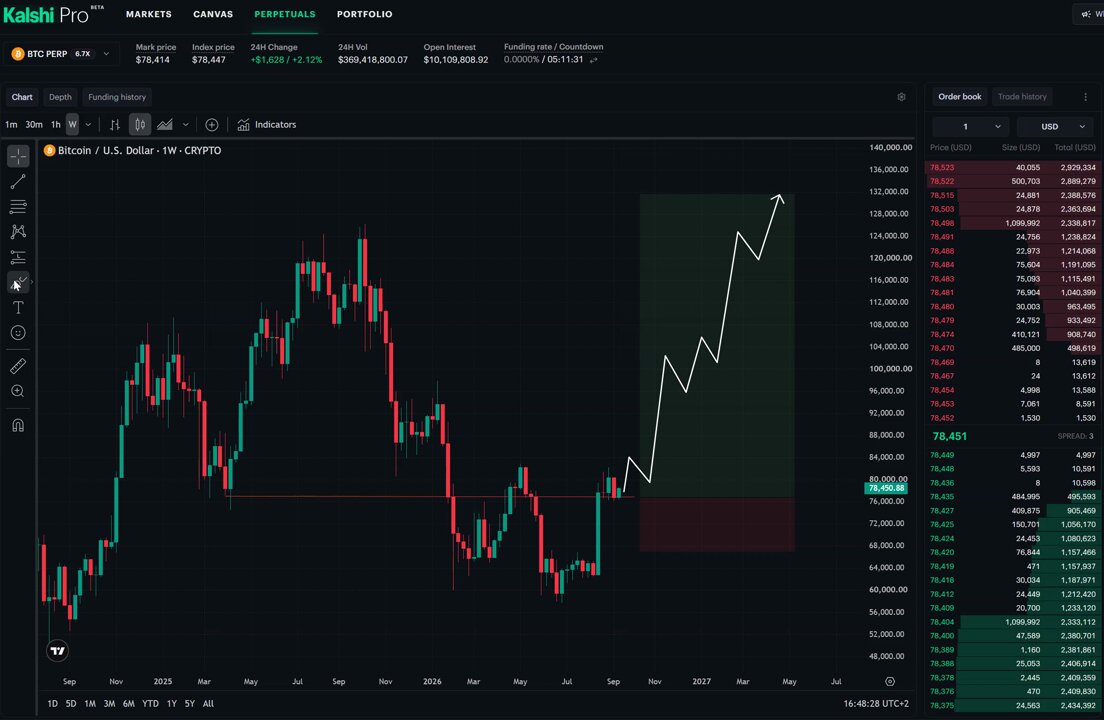
Task: Open the order book three-dot menu
Action: click(1085, 97)
